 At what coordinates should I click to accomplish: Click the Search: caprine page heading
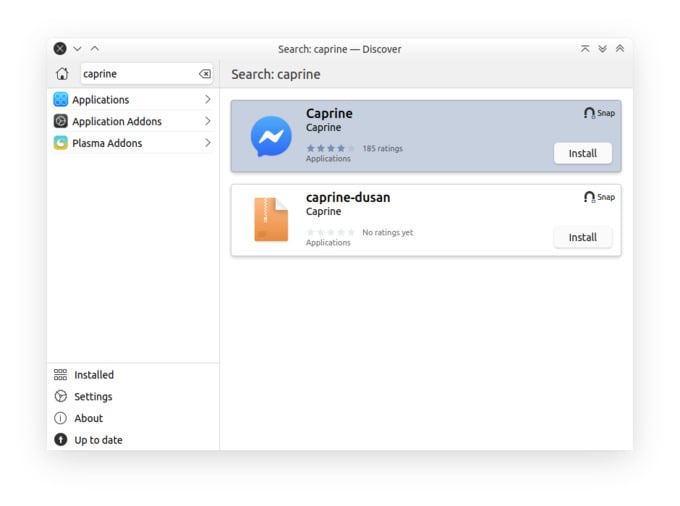(276, 75)
